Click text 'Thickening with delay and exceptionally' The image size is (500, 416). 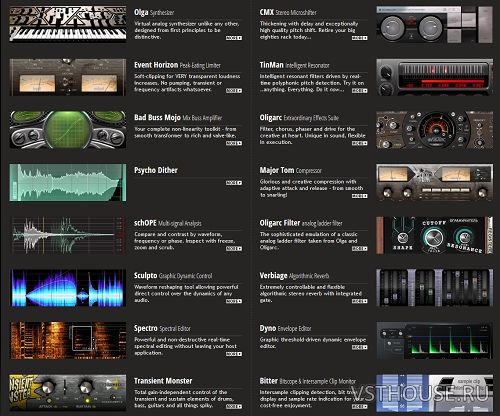(309, 24)
